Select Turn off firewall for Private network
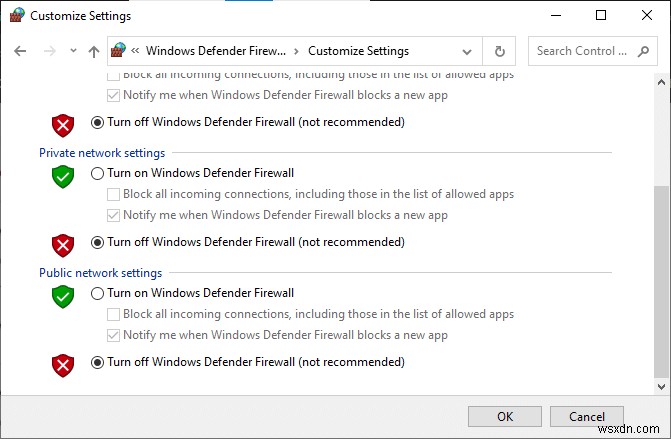This screenshot has height=439, width=671. pyautogui.click(x=97, y=242)
